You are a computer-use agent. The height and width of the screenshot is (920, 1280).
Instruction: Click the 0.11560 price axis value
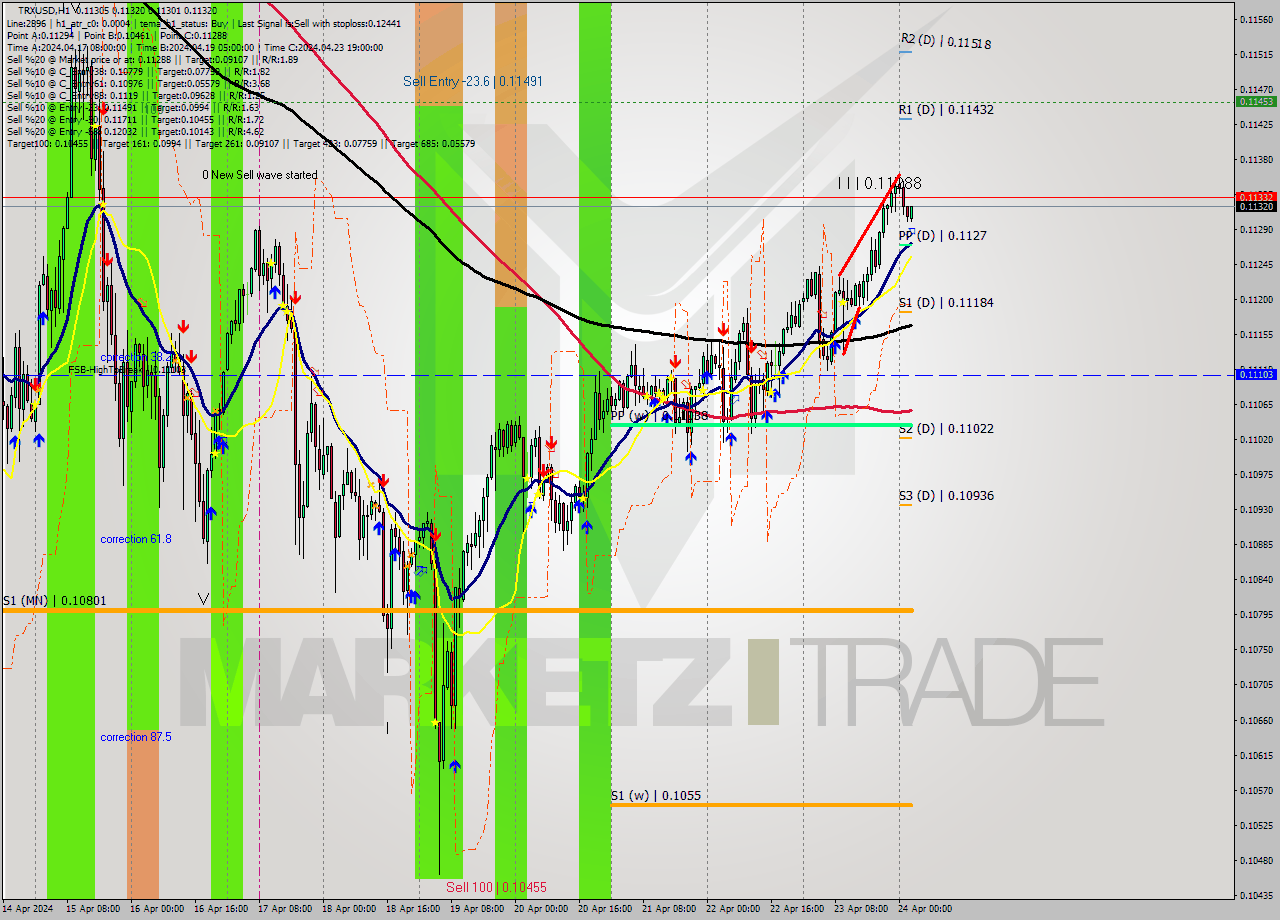click(1257, 20)
